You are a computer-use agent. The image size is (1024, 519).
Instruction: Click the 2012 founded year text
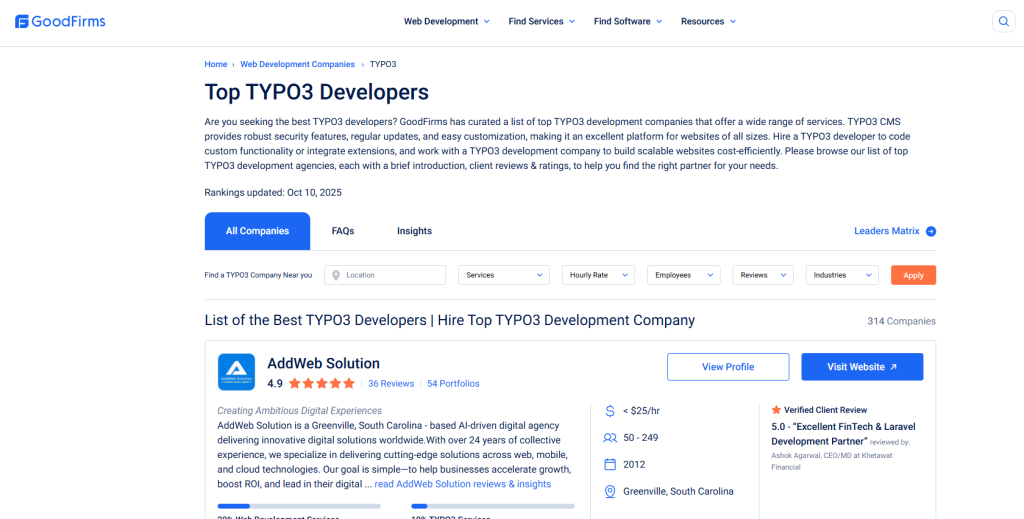[634, 465]
